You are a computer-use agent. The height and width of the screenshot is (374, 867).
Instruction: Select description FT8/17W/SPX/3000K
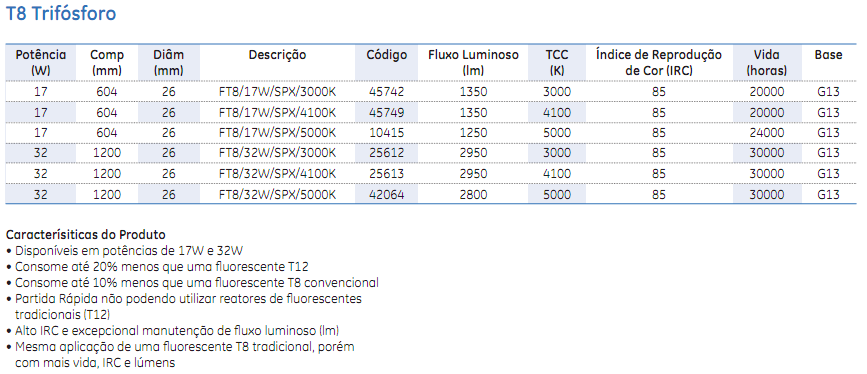click(277, 92)
